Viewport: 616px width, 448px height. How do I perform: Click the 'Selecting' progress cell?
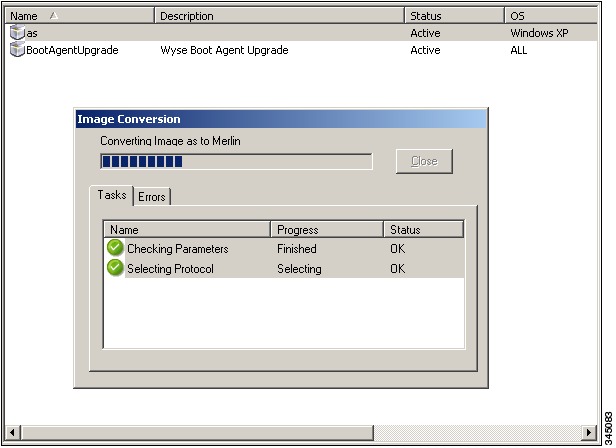[299, 269]
